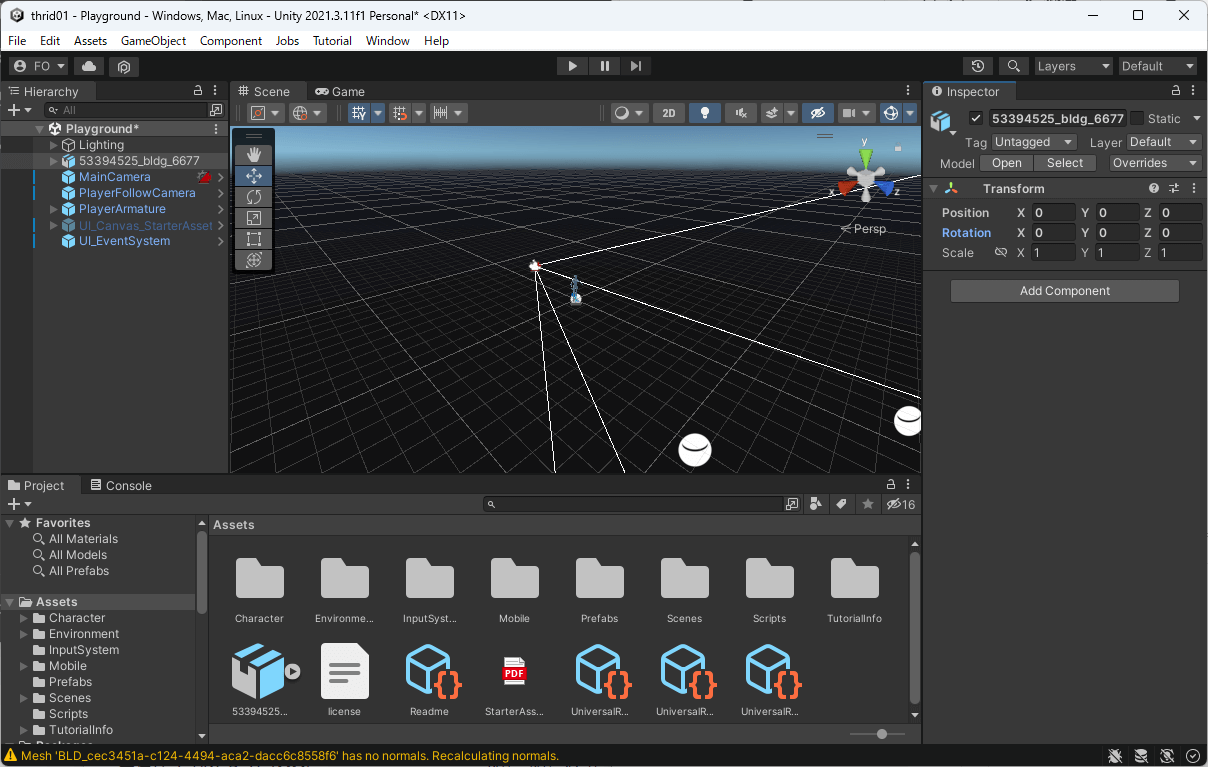Toggle scene lighting lightbulb button

704,113
